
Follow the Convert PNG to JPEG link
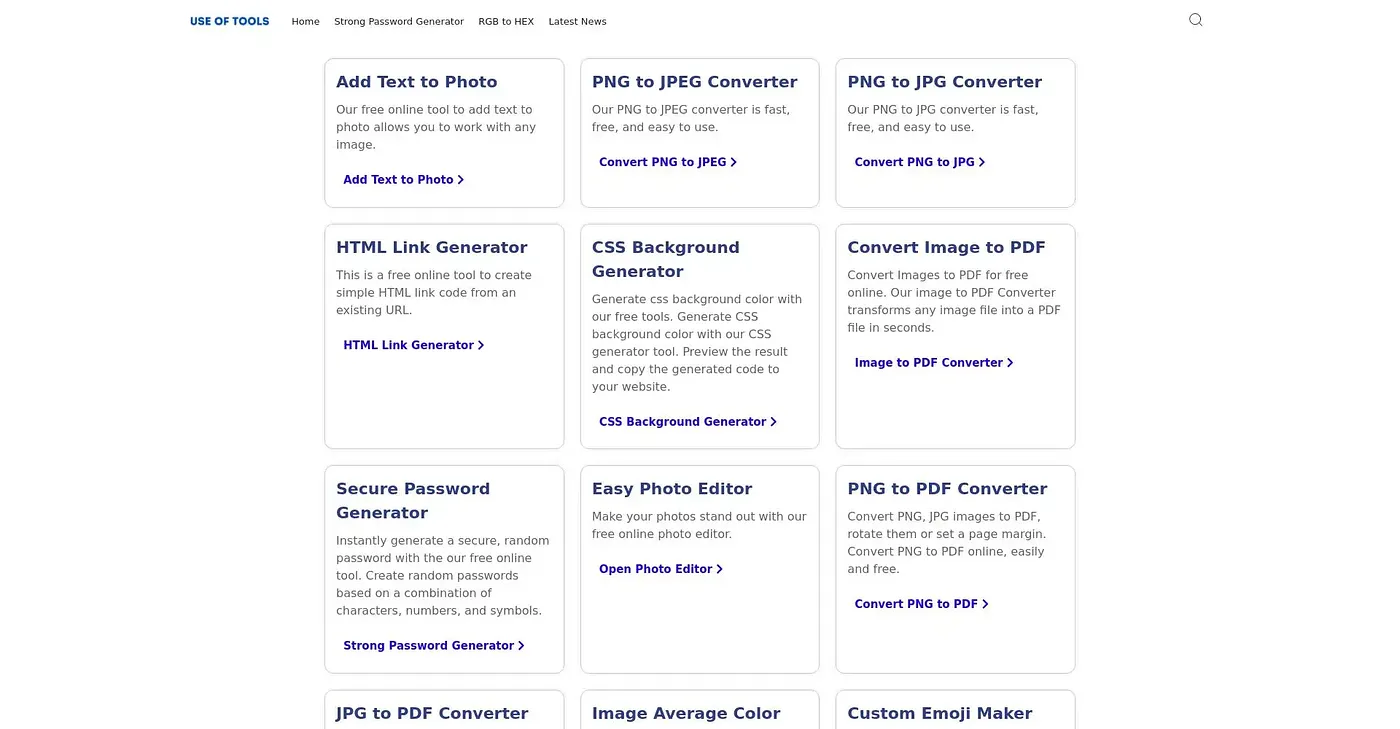pos(667,162)
